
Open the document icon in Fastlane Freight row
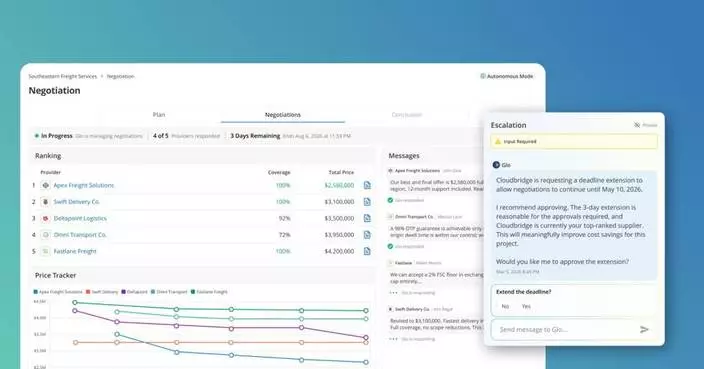tap(367, 251)
